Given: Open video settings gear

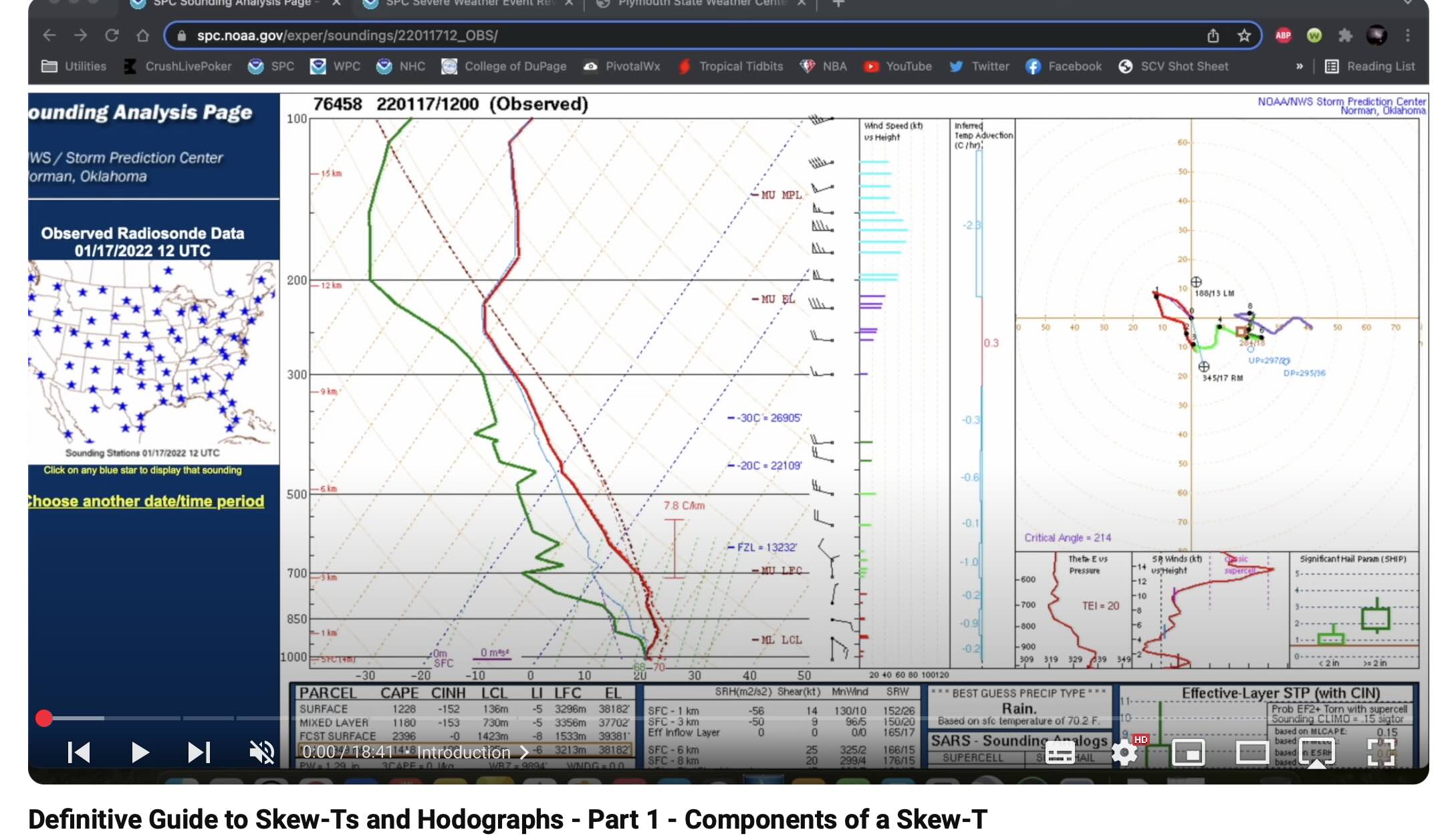Looking at the screenshot, I should 1124,753.
